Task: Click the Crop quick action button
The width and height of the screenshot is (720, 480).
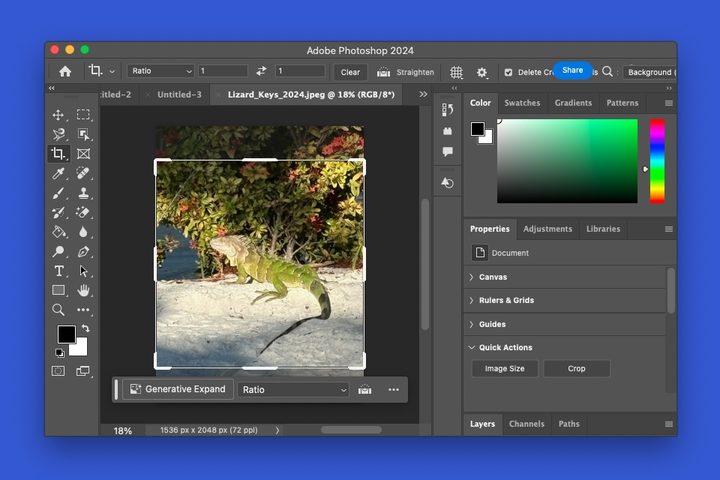Action: pos(576,368)
